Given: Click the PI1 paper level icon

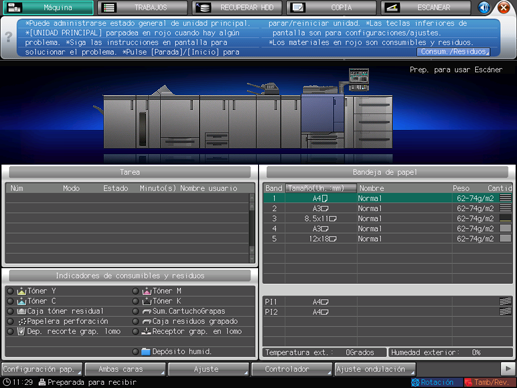Looking at the screenshot, I should click(505, 302).
